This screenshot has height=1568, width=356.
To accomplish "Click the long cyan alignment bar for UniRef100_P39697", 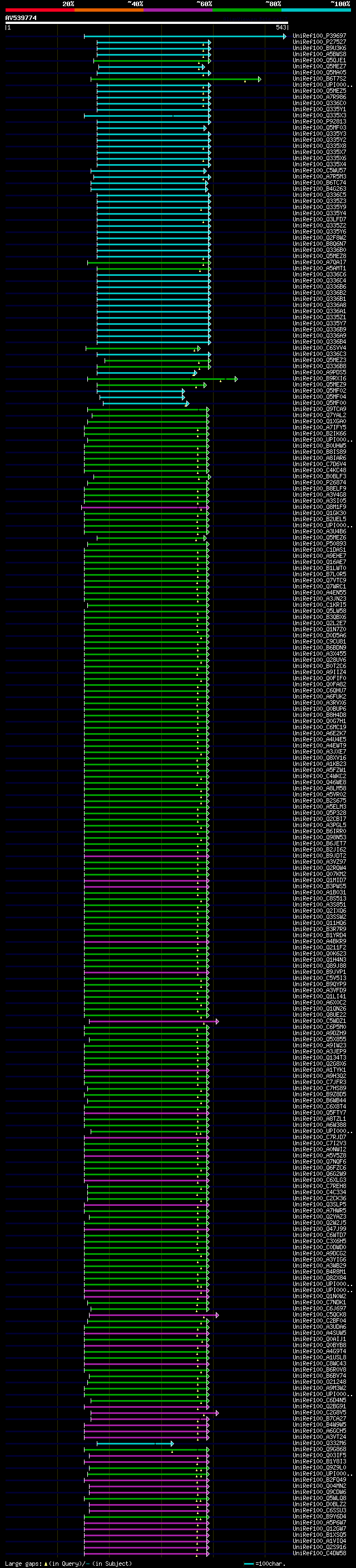I will (185, 37).
